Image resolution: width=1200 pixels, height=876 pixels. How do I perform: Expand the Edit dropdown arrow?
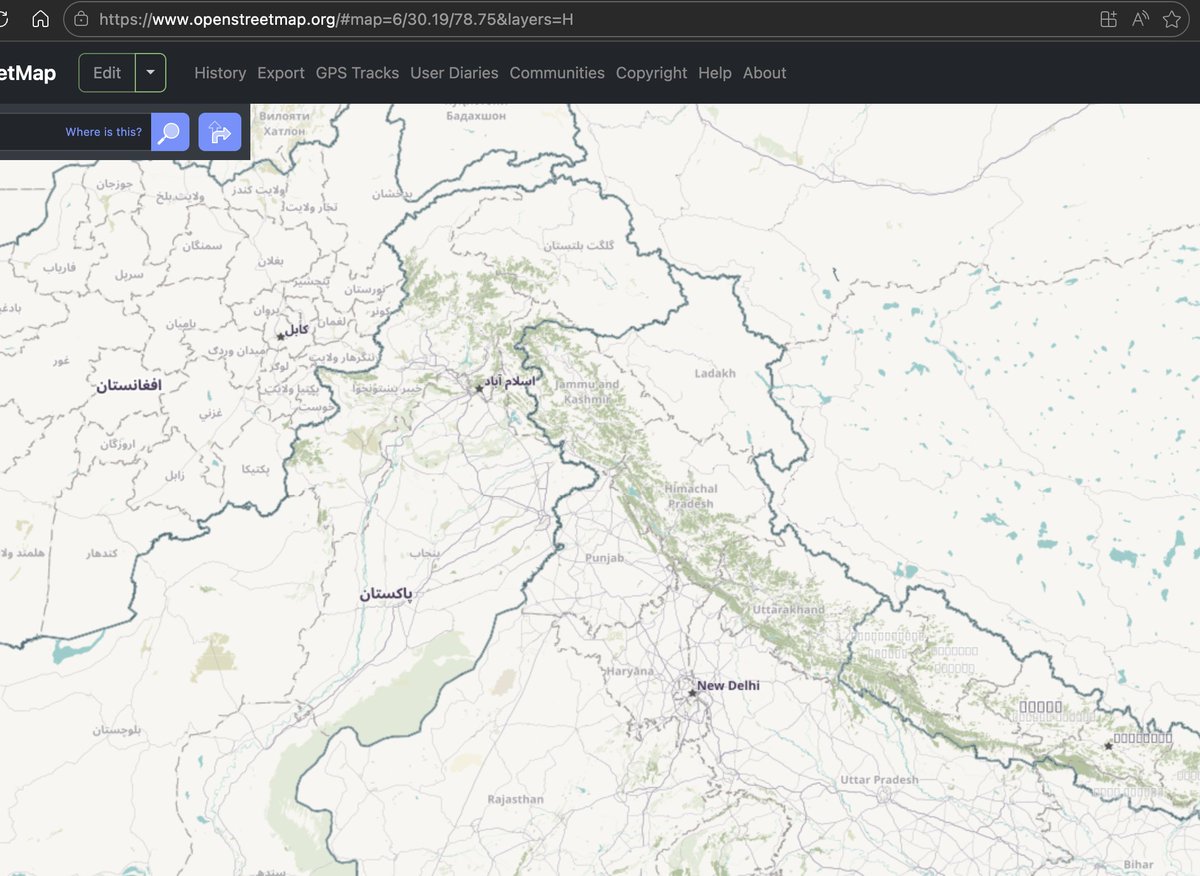(x=151, y=73)
